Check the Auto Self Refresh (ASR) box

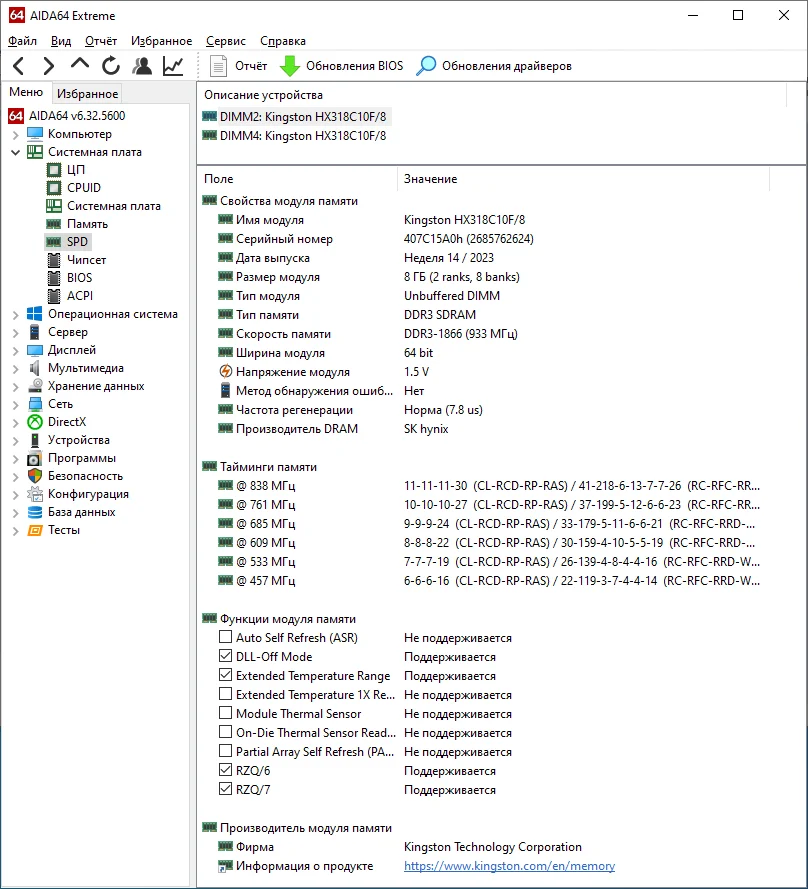point(225,637)
